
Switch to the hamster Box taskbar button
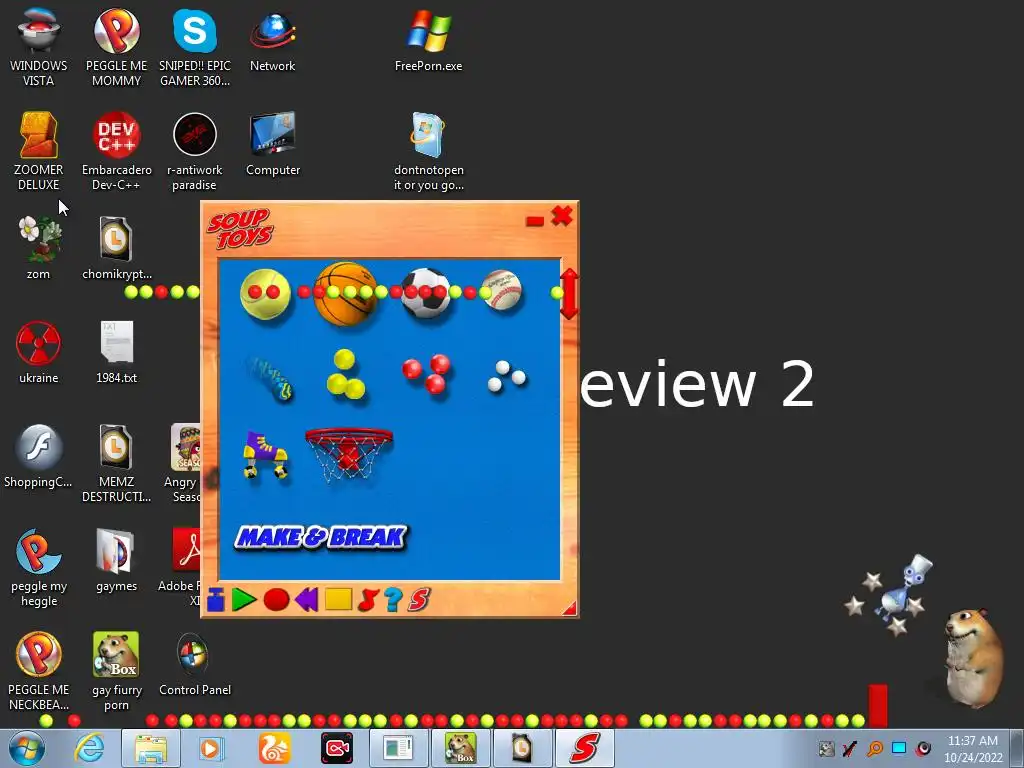click(460, 748)
